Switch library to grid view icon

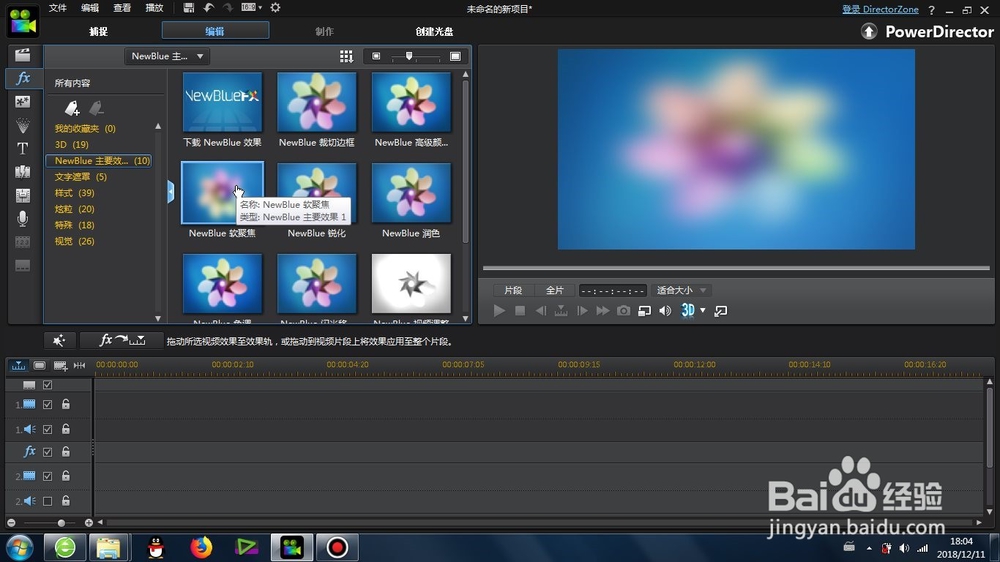click(346, 57)
